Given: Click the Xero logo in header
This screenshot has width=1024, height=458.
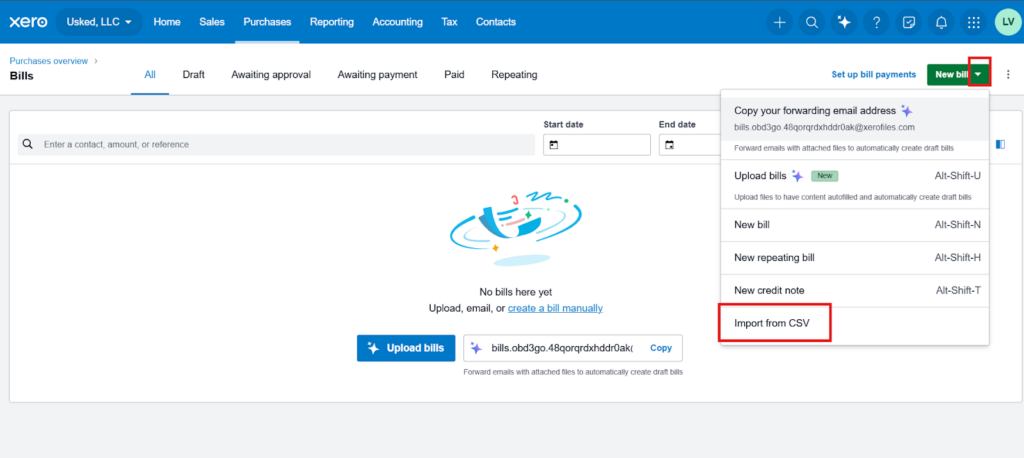Looking at the screenshot, I should tap(28, 22).
